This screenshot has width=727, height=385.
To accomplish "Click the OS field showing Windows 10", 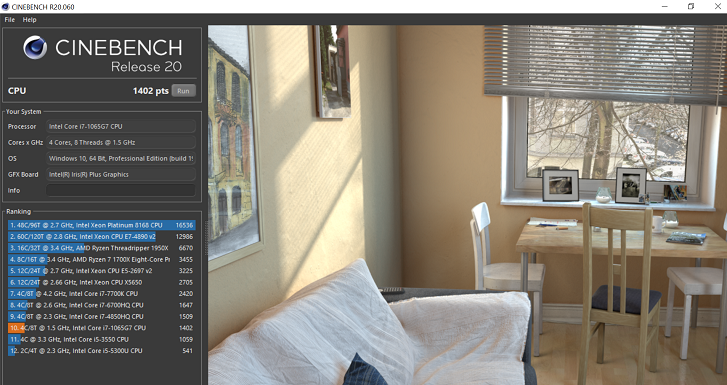I will [121, 158].
